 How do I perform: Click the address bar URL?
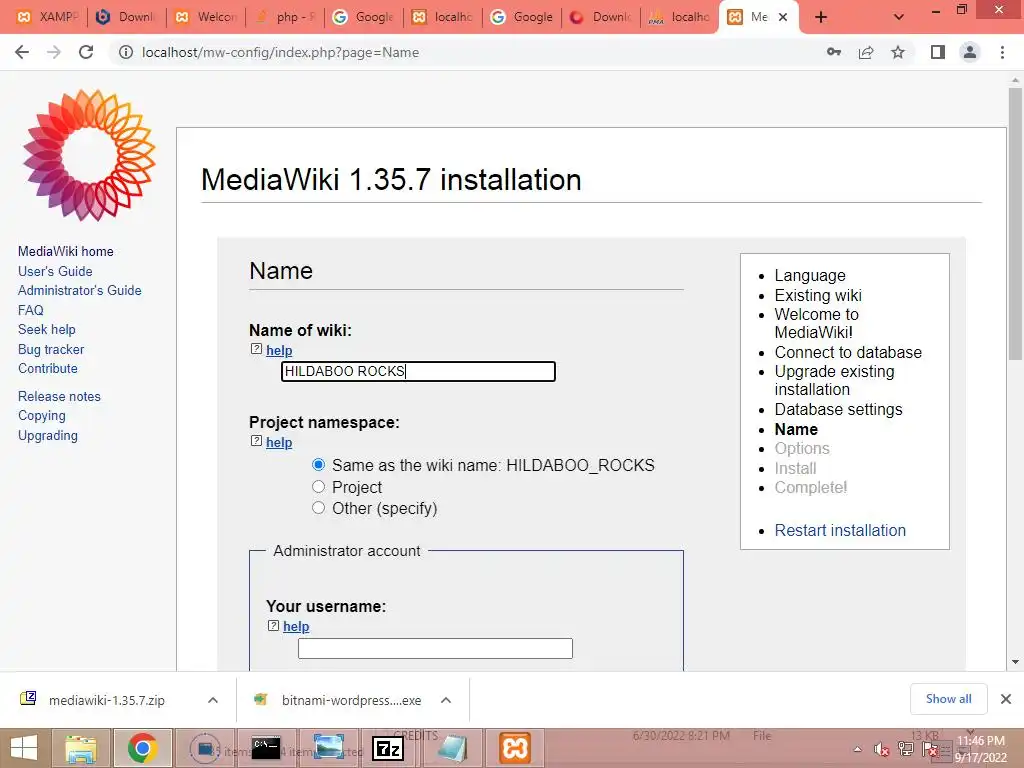point(280,52)
